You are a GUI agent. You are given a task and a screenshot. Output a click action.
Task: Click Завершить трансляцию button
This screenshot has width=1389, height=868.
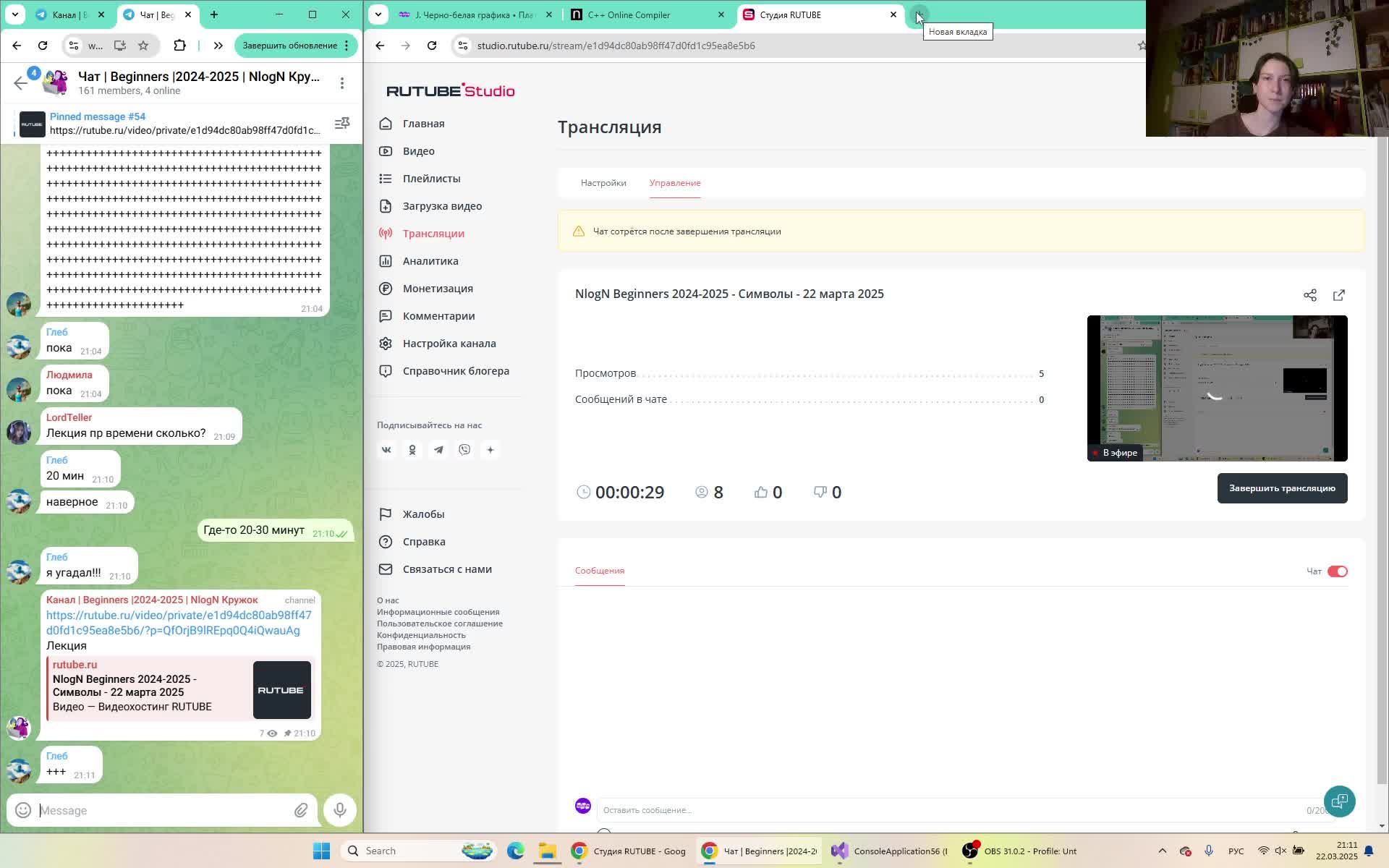pos(1281,488)
